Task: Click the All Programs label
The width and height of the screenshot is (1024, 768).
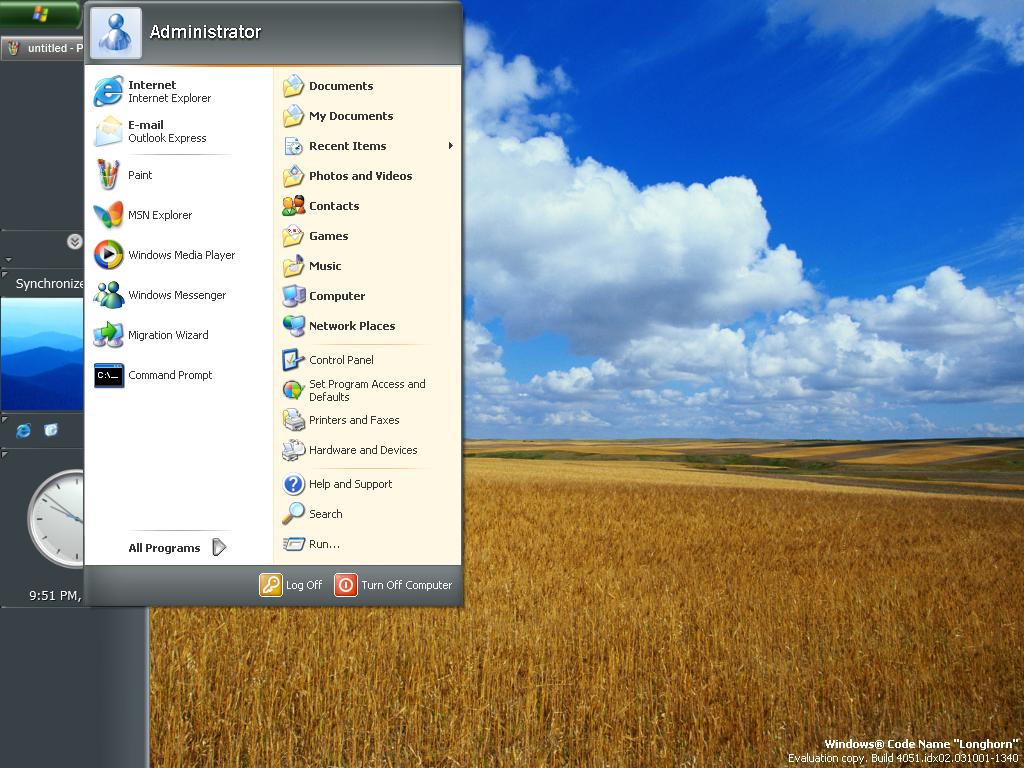Action: (164, 548)
